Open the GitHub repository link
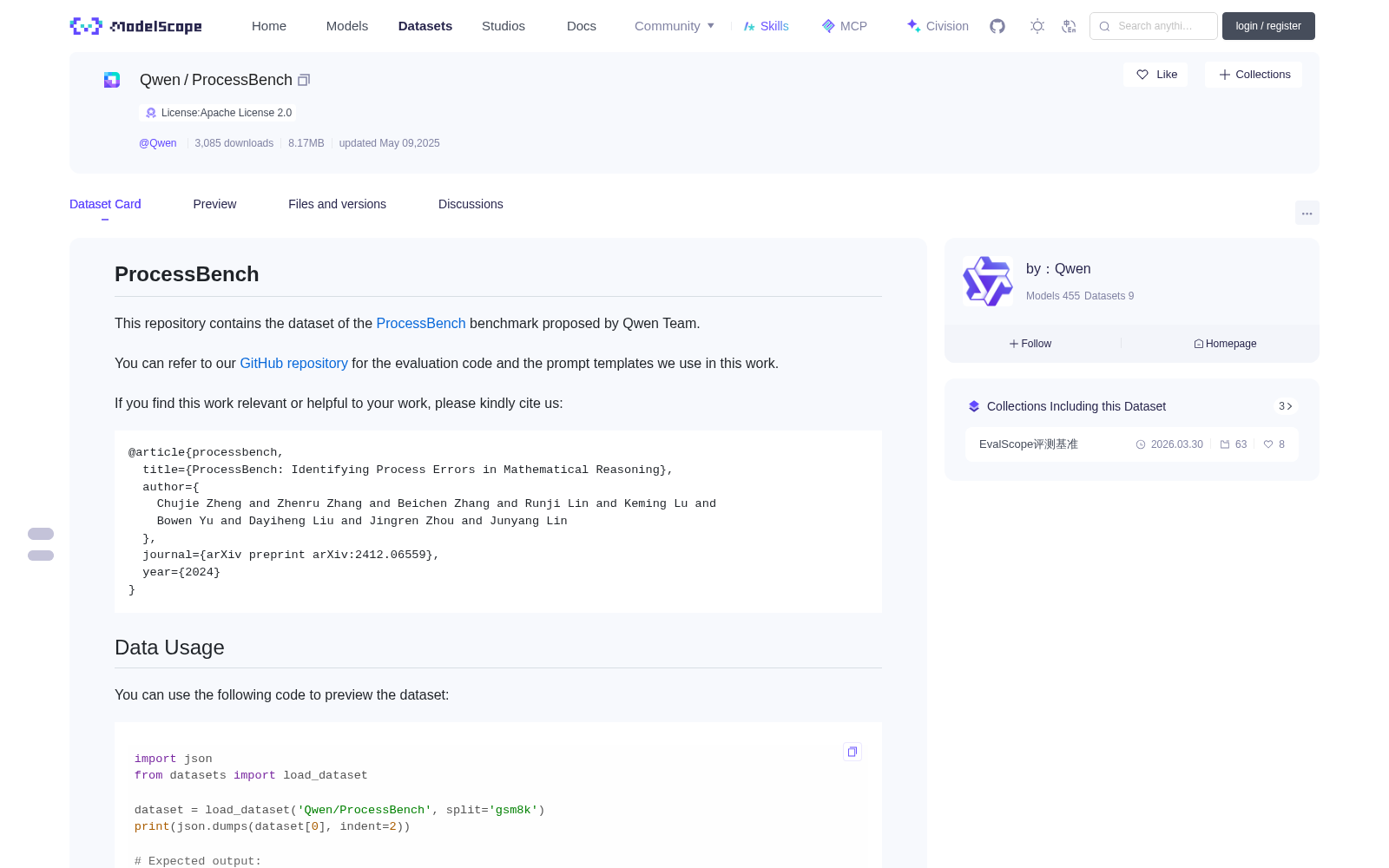Screen dimensions: 1389x868 tap(293, 363)
